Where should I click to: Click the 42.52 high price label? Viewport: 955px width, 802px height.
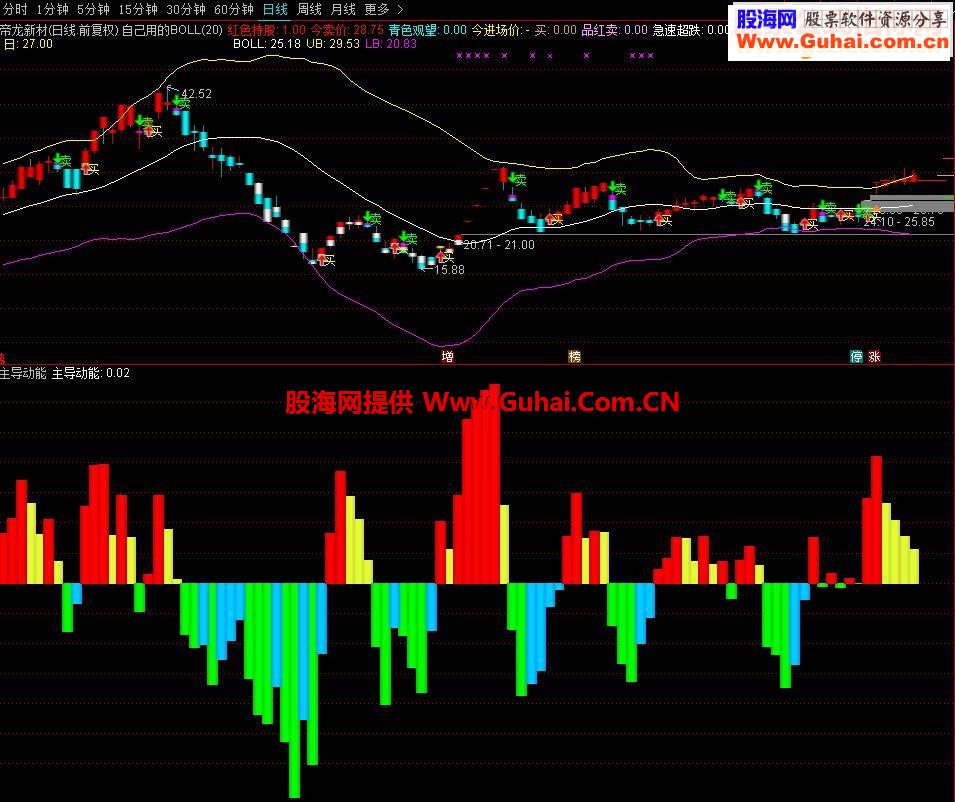click(197, 94)
